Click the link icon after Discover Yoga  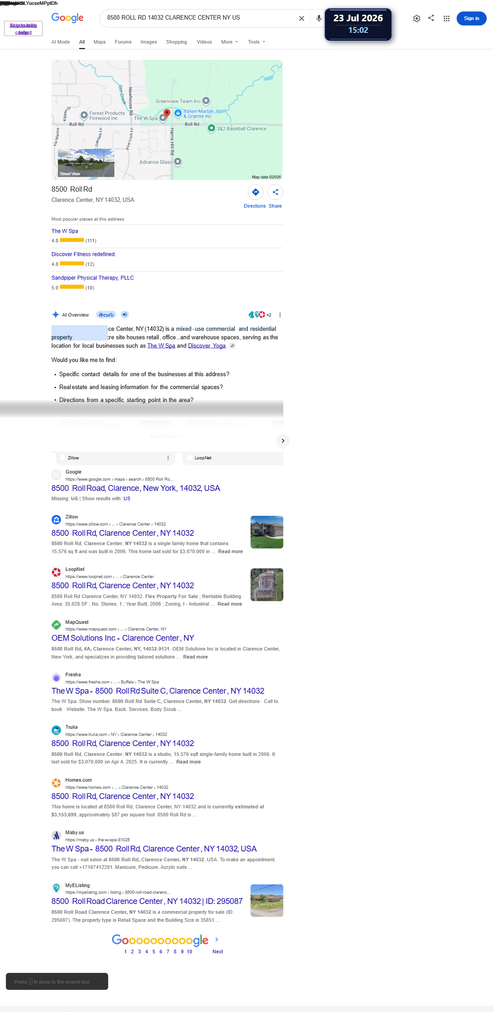click(x=232, y=346)
